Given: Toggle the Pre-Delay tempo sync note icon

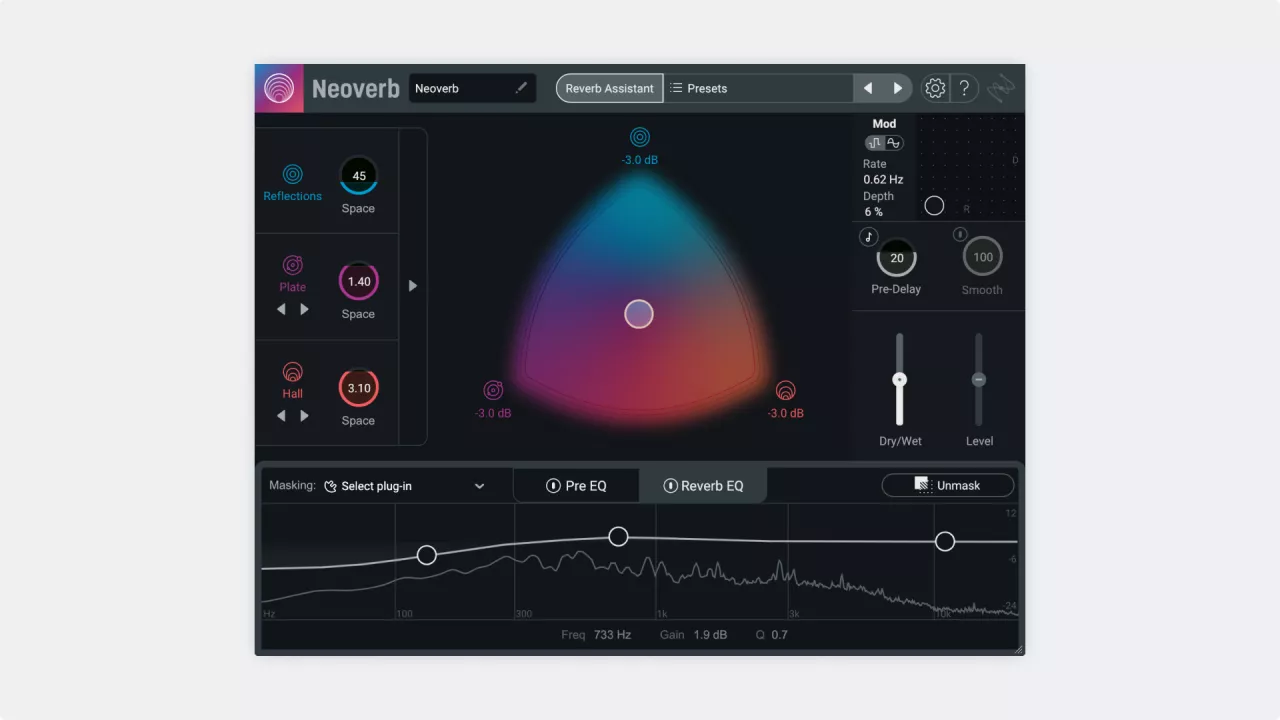Looking at the screenshot, I should tap(868, 237).
